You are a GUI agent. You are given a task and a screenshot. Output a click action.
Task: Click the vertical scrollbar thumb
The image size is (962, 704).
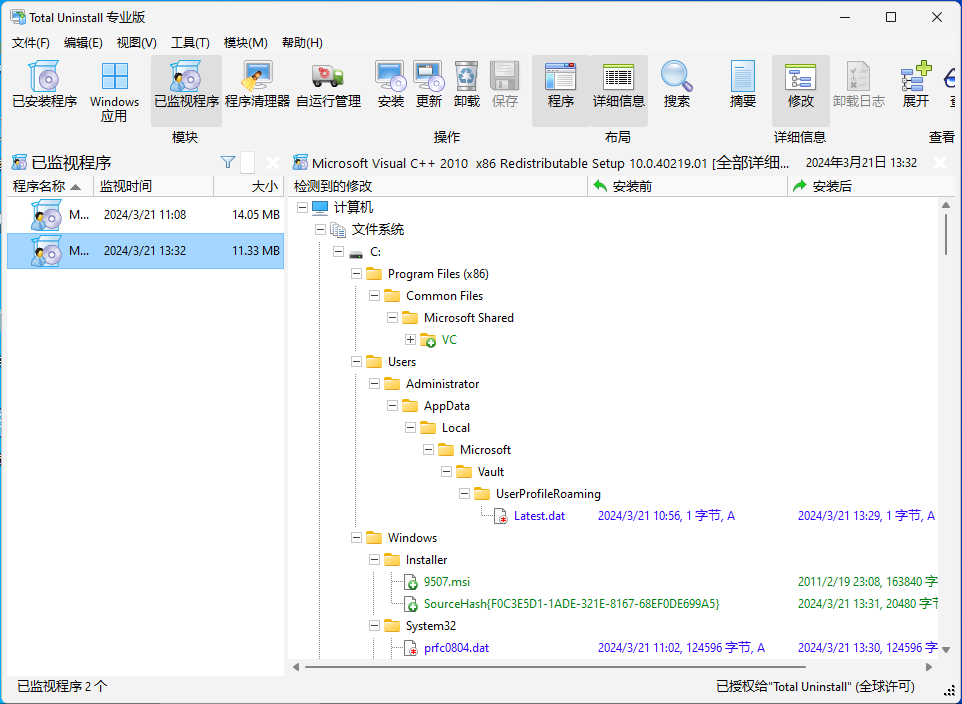[x=945, y=233]
